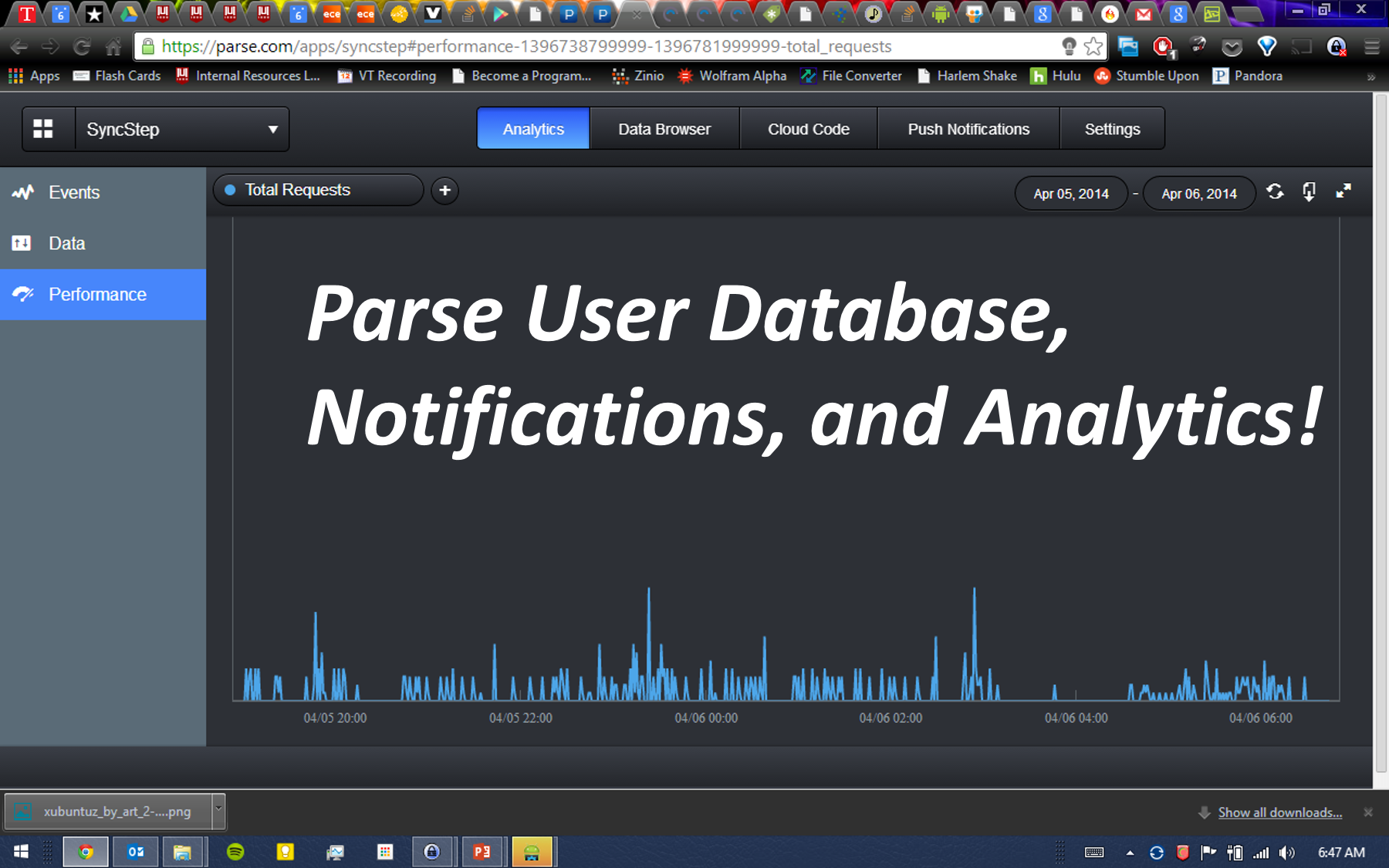Click the volume speaker tray icon
This screenshot has height=868, width=1389.
1286,853
